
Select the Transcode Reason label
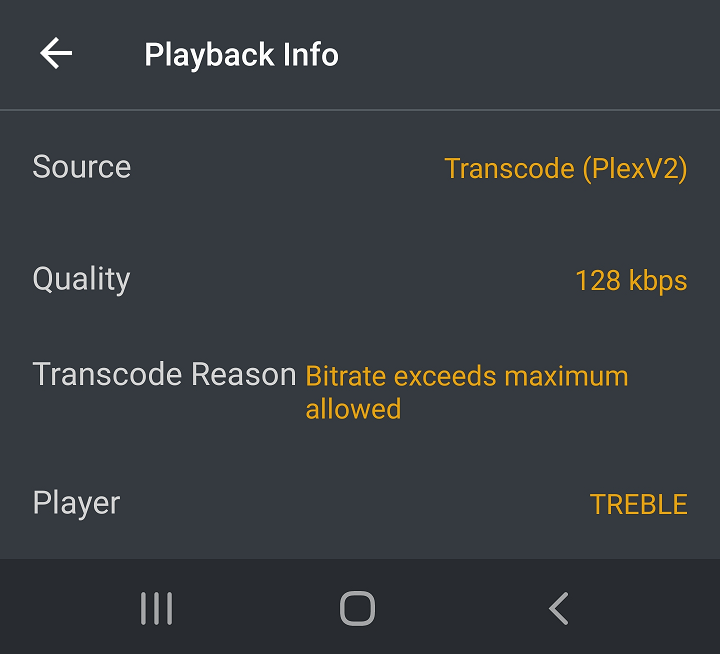[164, 375]
